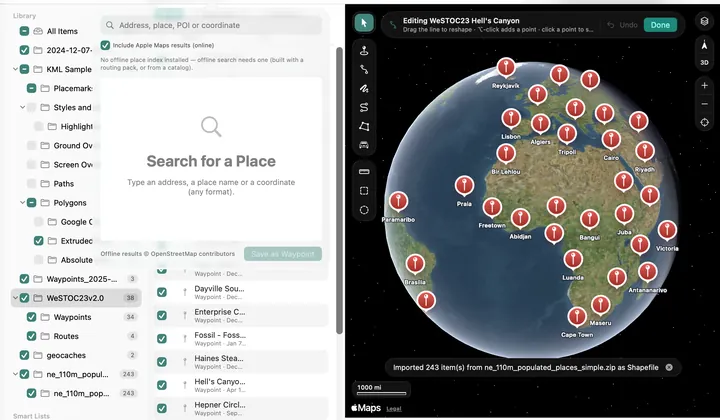Toggle the 3D map view
The height and width of the screenshot is (420, 720).
click(x=704, y=62)
